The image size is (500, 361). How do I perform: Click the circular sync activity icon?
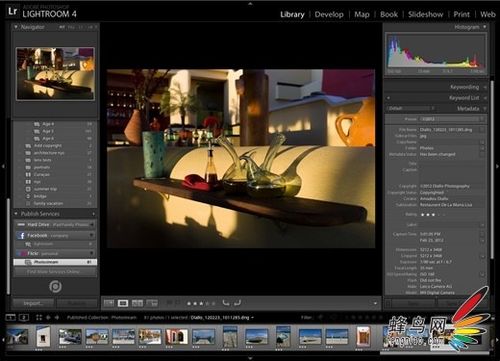[x=55, y=286]
